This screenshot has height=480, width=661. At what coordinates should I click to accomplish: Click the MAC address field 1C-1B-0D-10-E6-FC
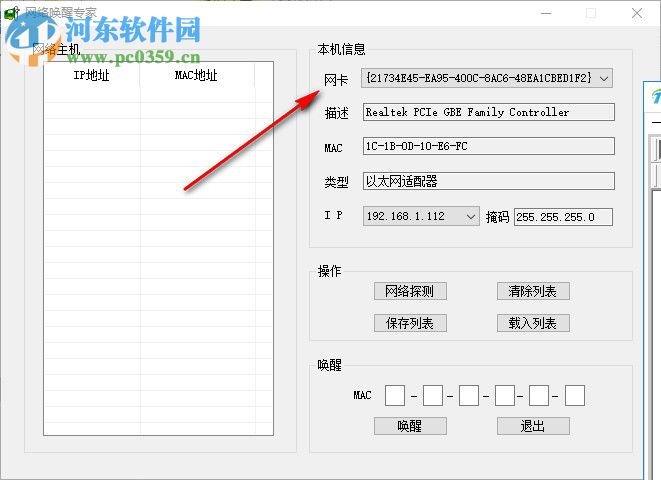[x=489, y=146]
